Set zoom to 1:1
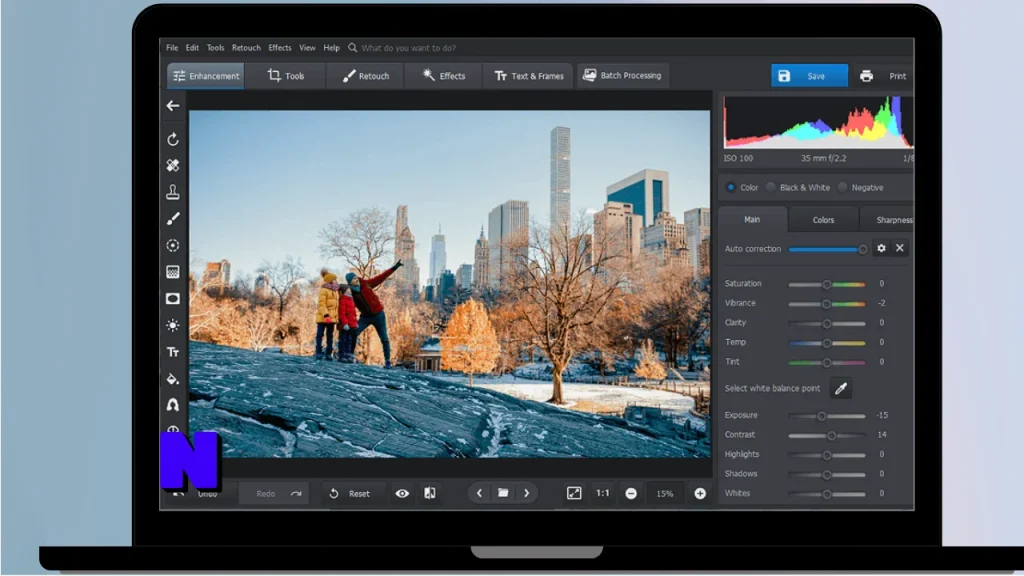Screen dimensions: 1024x576 point(603,493)
